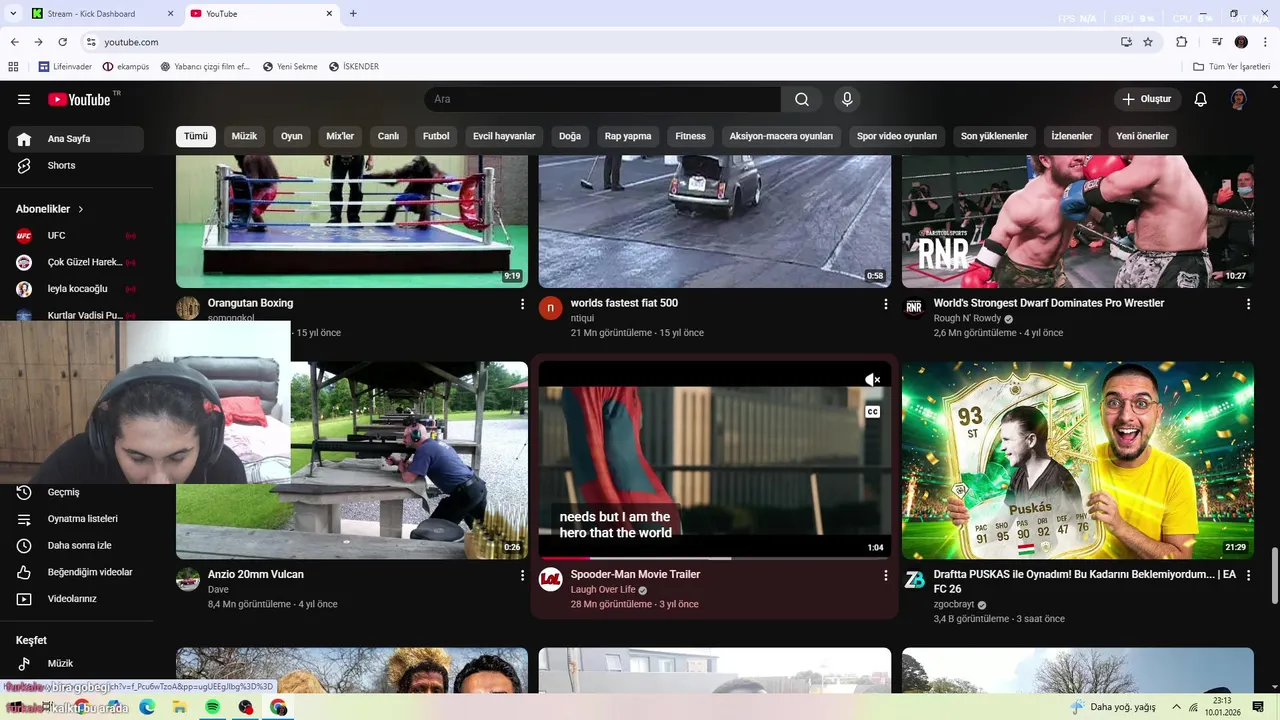Open the Rough N' Rowdy channel avatar
This screenshot has height=720, width=1280.
914,308
